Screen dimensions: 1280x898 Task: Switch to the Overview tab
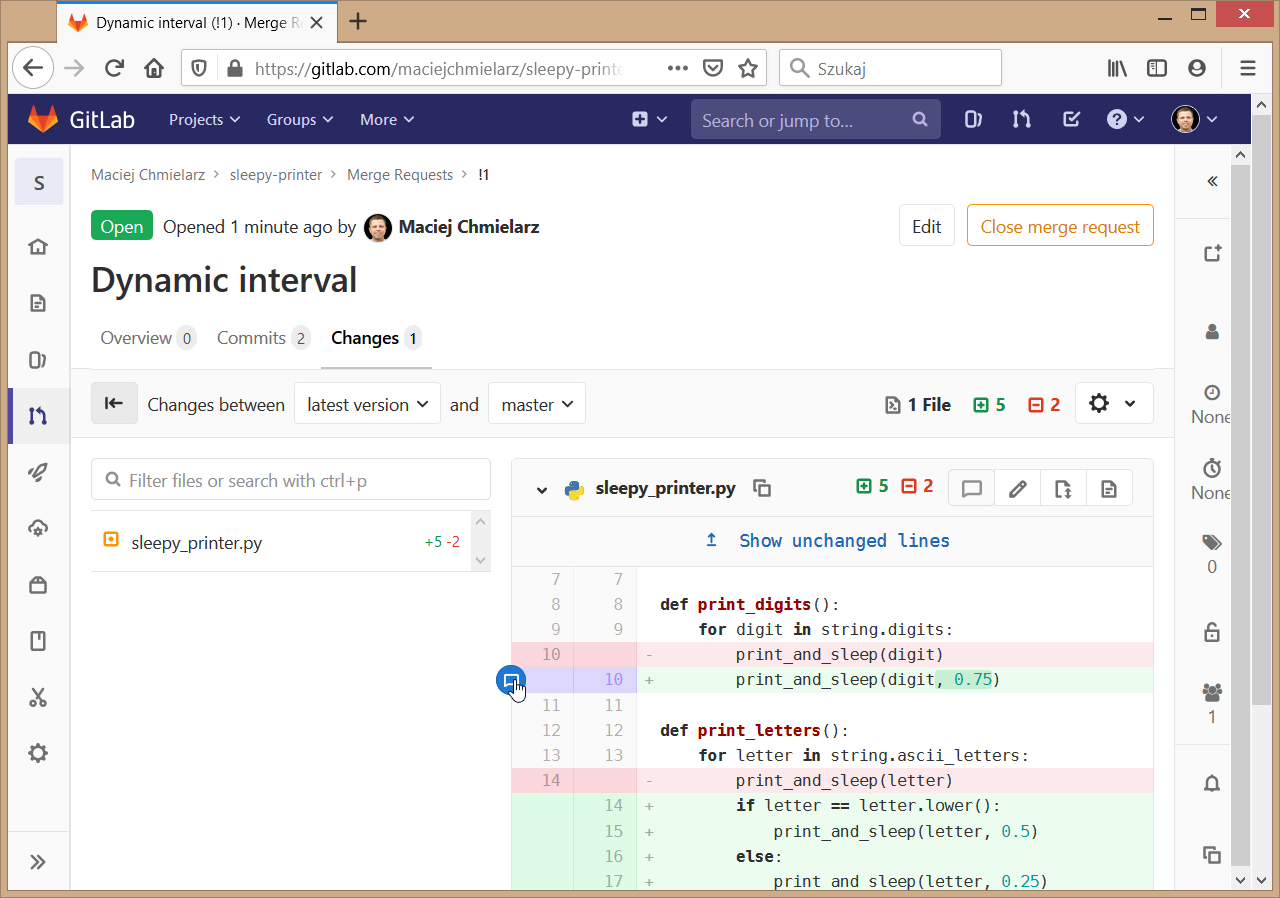pyautogui.click(x=136, y=338)
